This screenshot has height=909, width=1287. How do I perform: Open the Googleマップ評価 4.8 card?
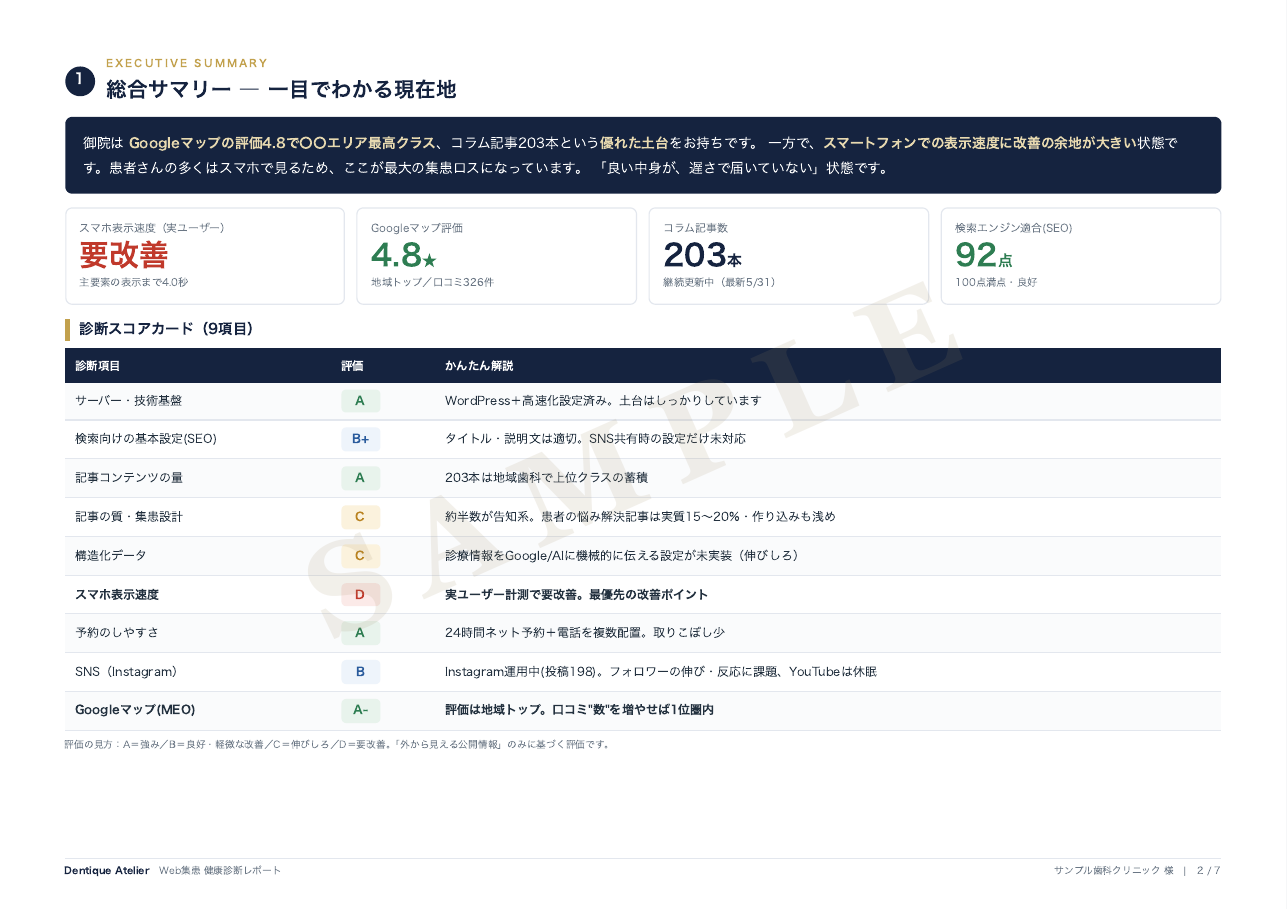pos(497,256)
